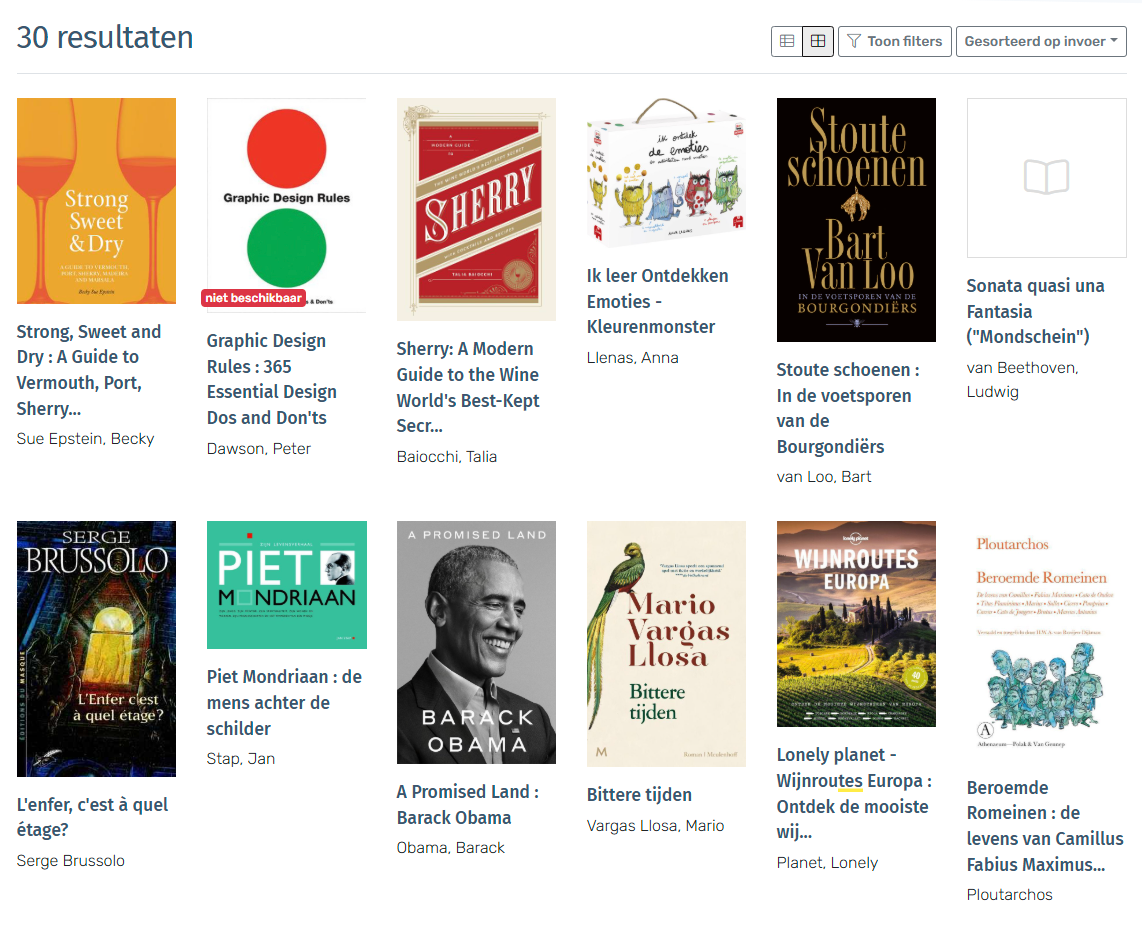
Task: Click the 'niet beschikbaar' red badge
Action: (x=252, y=298)
